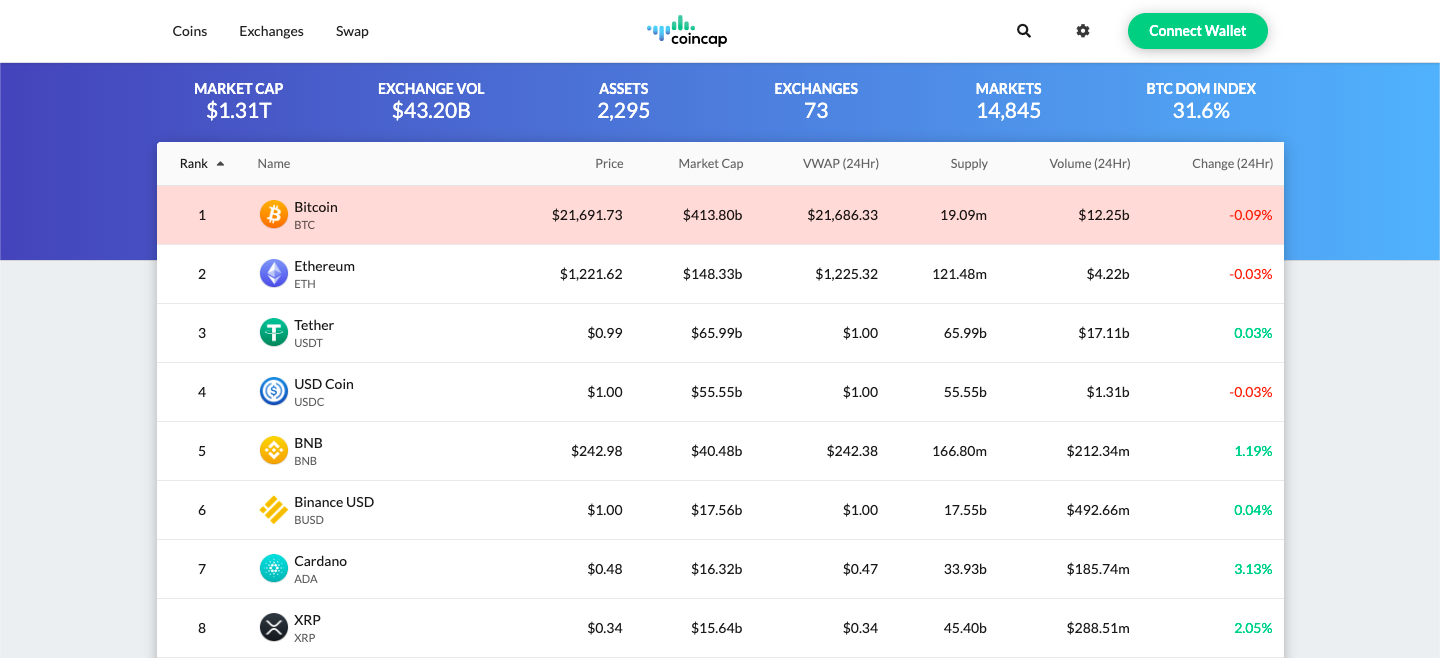Open search using the magnifier icon

tap(1023, 31)
